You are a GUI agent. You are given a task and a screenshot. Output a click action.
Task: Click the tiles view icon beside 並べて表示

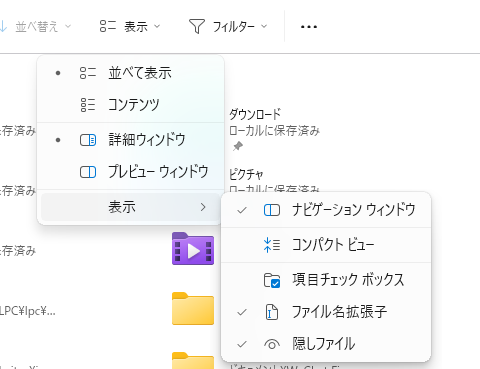[88, 73]
